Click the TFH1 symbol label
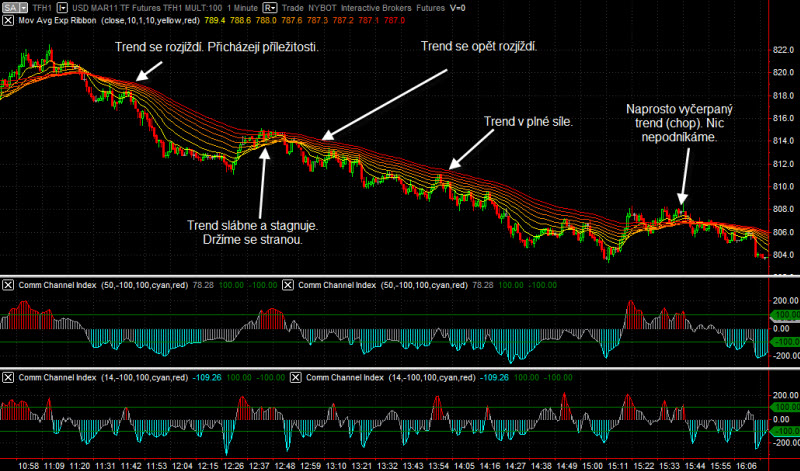Viewport: 800px width, 471px height. [x=42, y=8]
